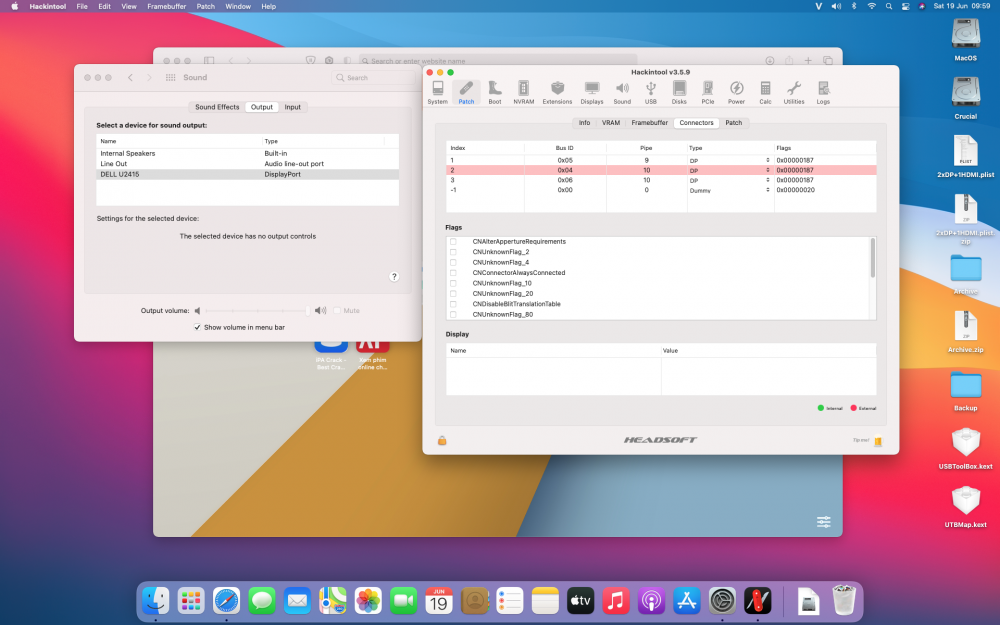Open Safari settings sliders icon on start page
Screen dimensions: 1000x625
[824, 522]
